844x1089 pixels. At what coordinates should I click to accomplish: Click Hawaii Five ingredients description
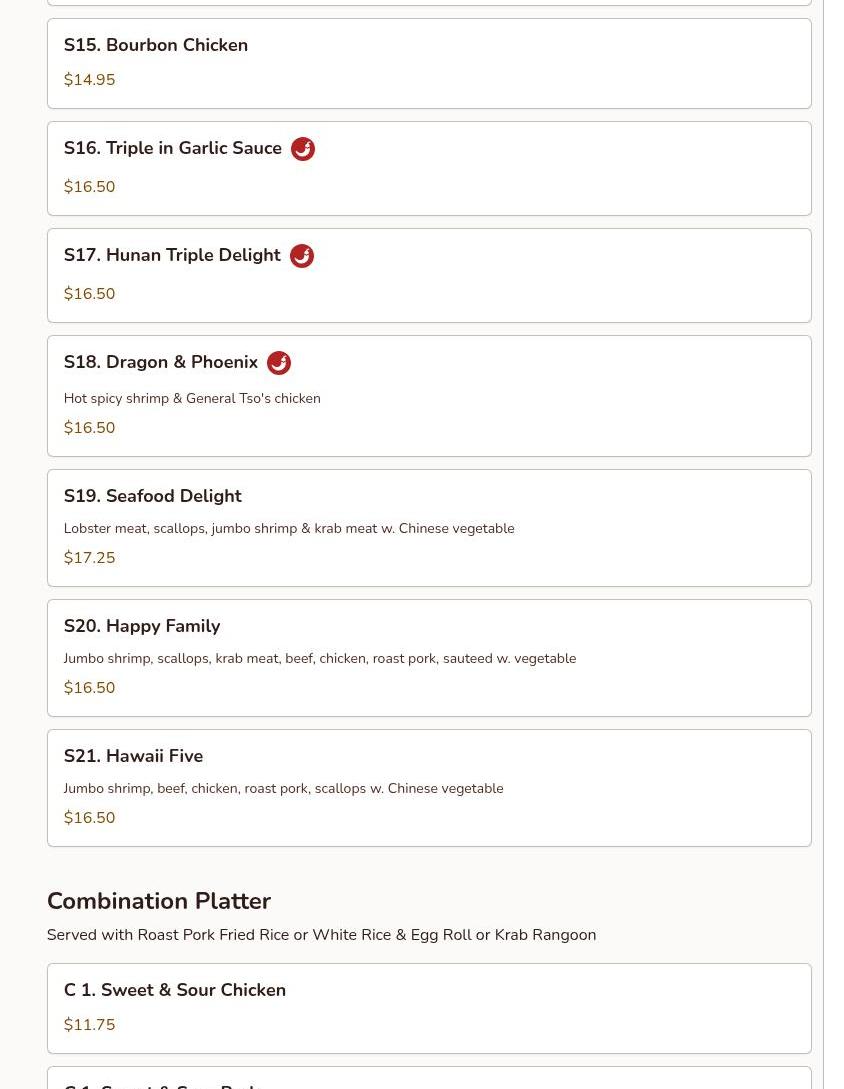283,788
